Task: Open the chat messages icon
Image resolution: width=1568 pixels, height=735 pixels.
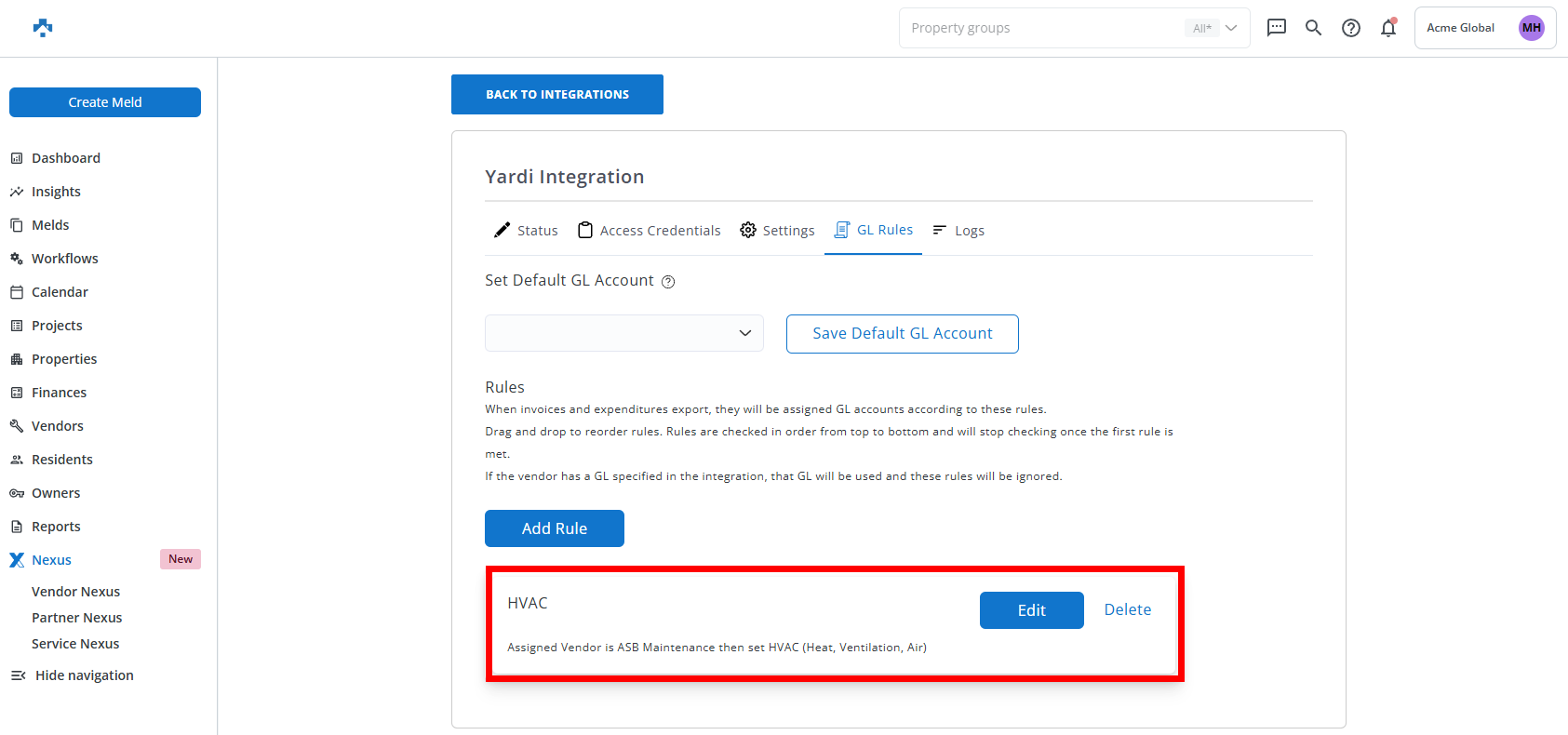Action: coord(1277,28)
